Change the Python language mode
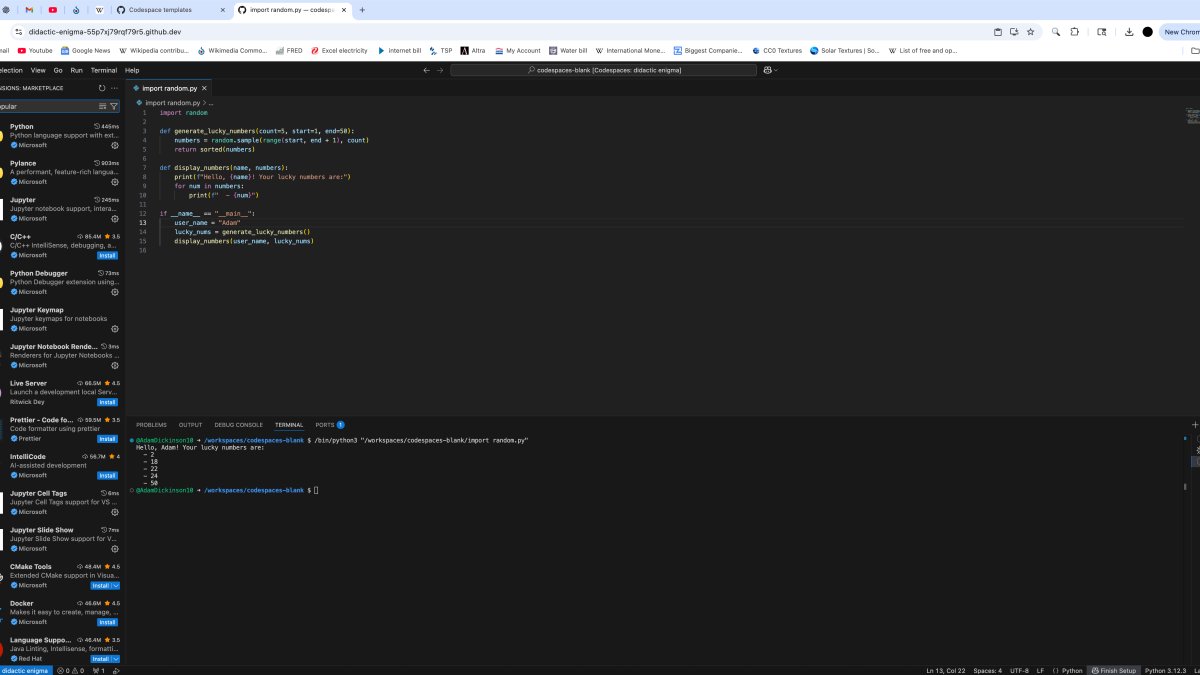 pyautogui.click(x=1070, y=670)
